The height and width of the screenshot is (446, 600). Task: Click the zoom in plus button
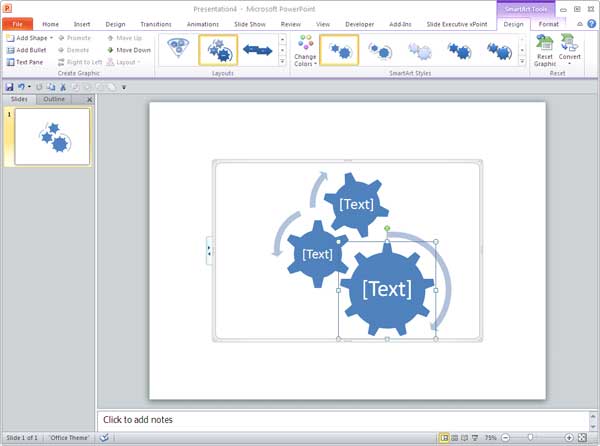click(x=569, y=438)
